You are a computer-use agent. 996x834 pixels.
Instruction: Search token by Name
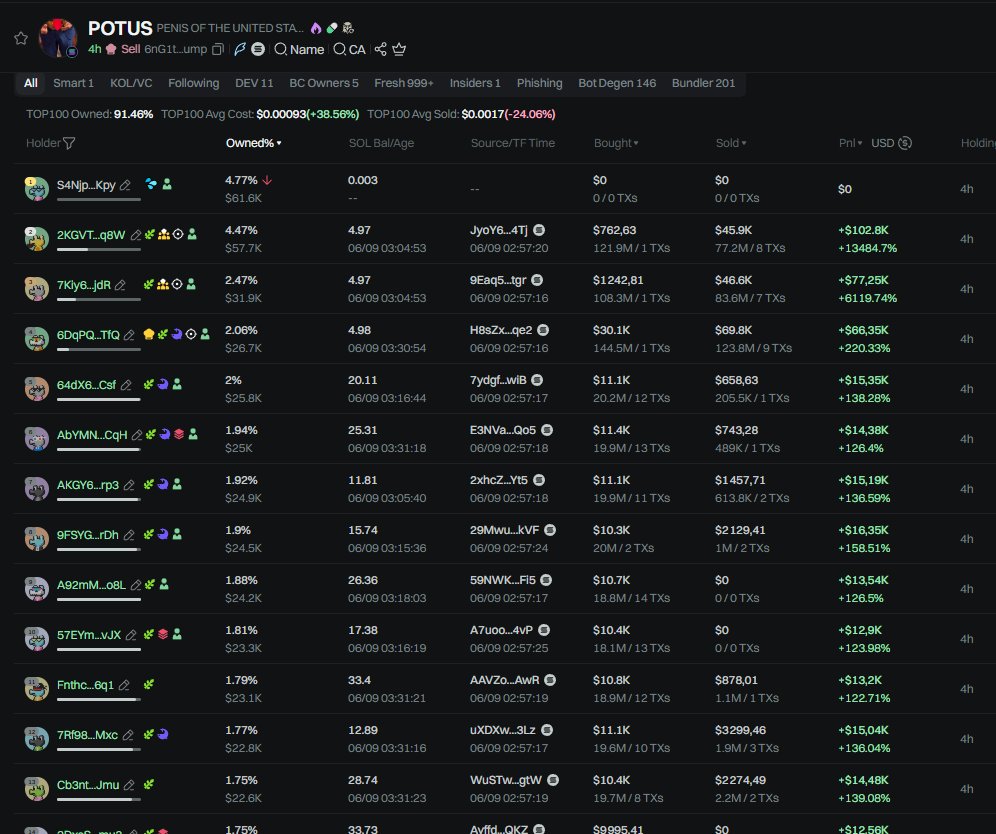[x=299, y=50]
